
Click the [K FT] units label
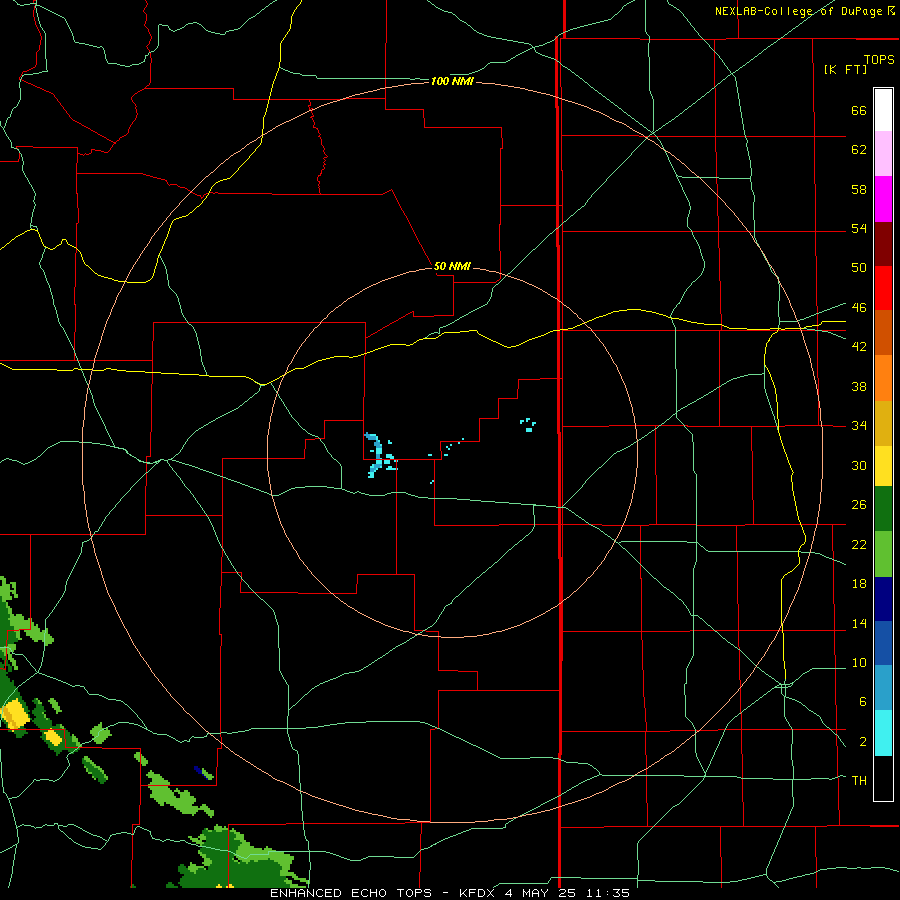click(x=845, y=69)
